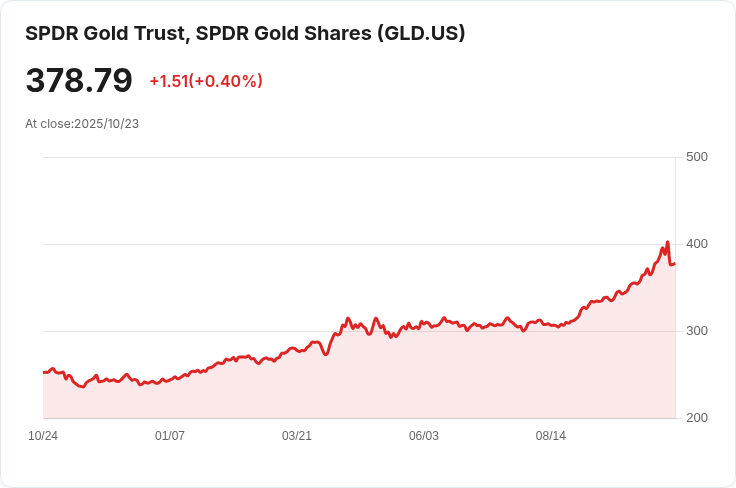Screen dimensions: 736x488
Task: Click the 01/07 x-axis date label
Action: point(169,436)
